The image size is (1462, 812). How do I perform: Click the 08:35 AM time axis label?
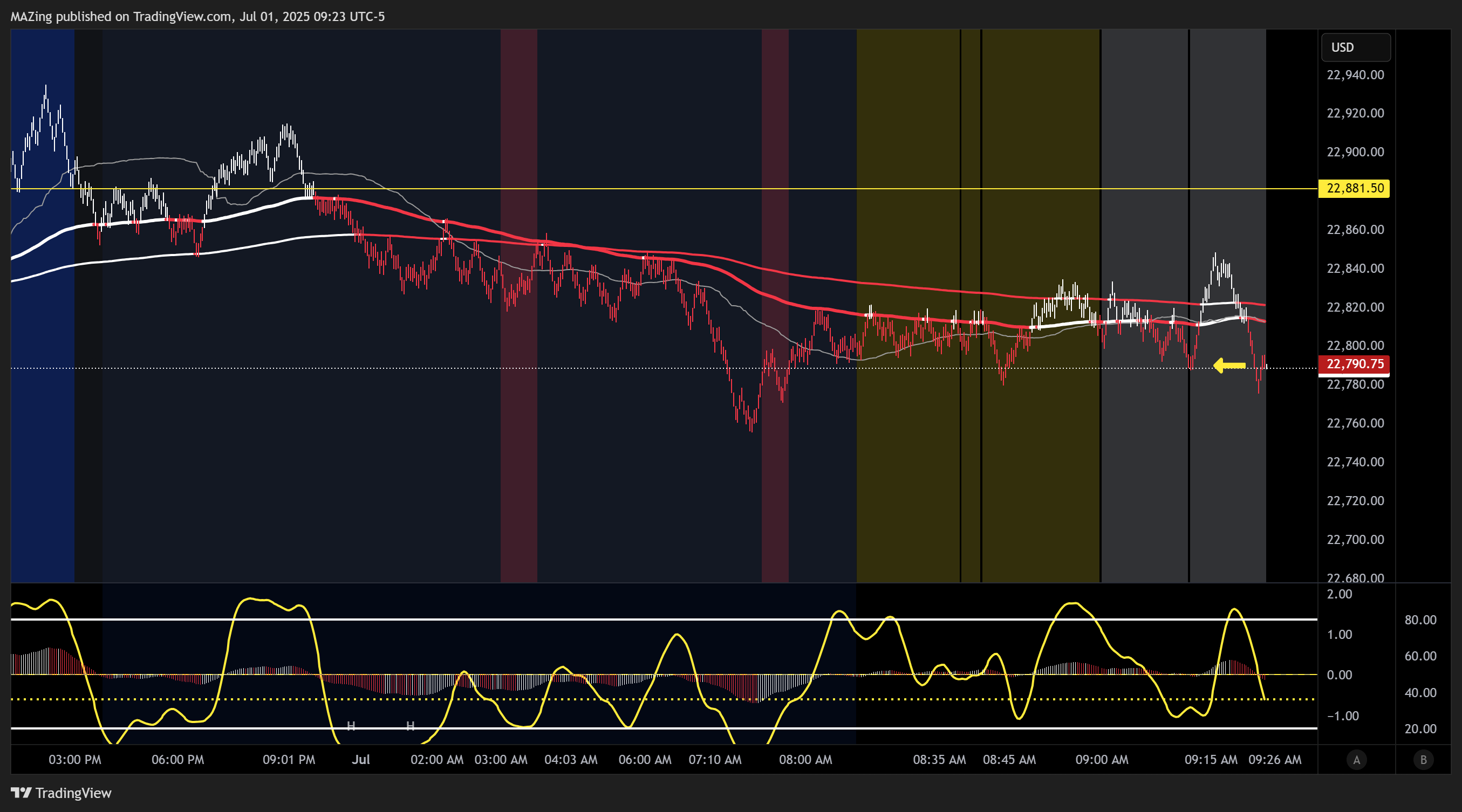(x=939, y=760)
